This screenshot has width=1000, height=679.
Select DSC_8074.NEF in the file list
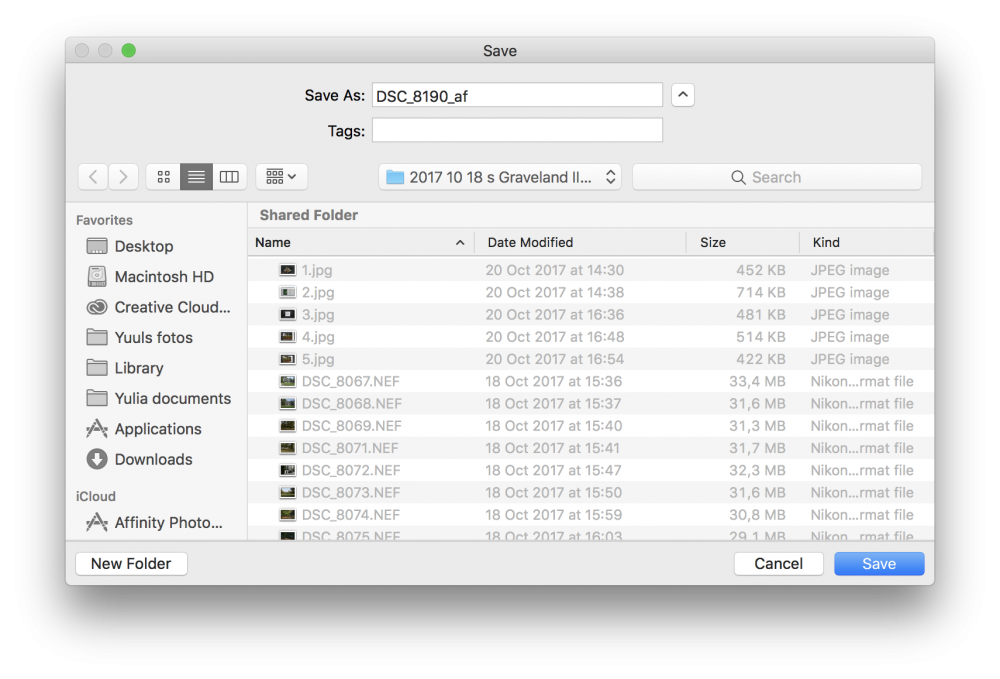(591, 515)
